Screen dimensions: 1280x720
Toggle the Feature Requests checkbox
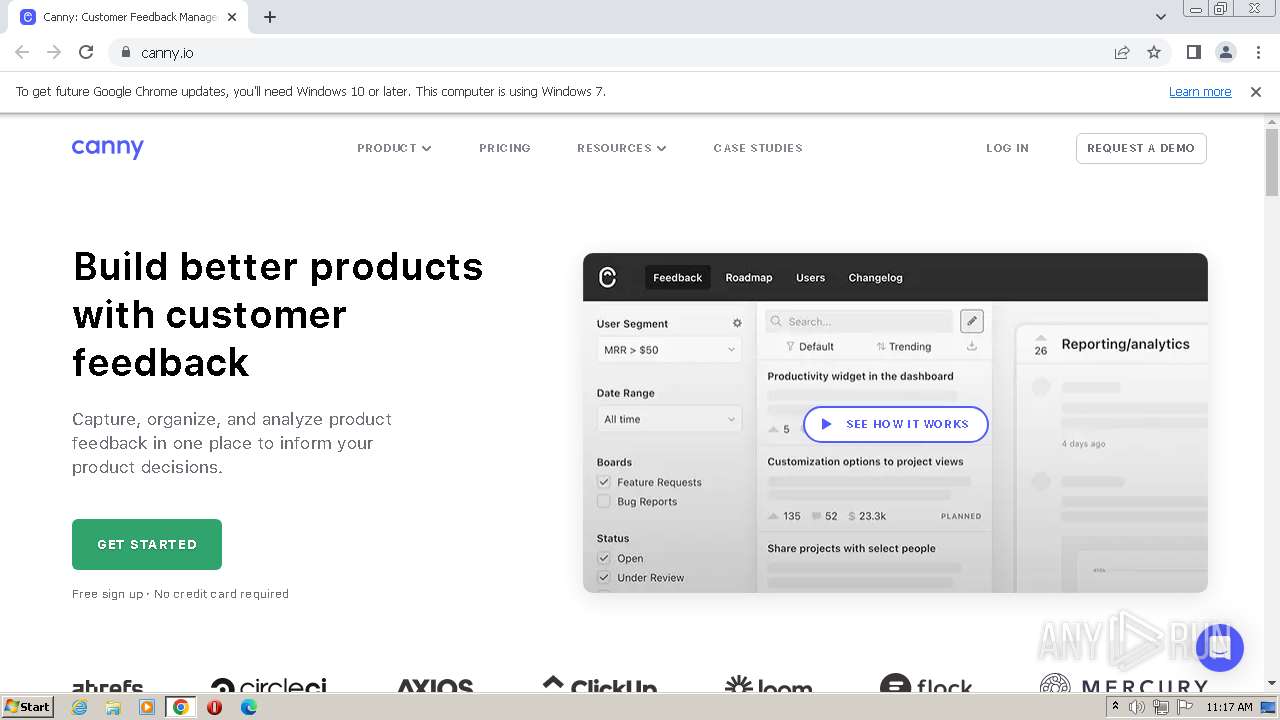[604, 482]
